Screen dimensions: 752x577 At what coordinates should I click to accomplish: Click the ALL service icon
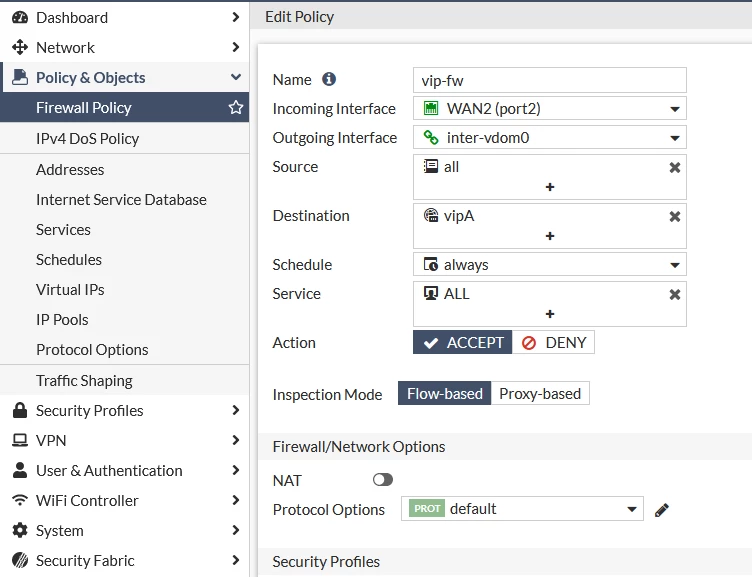point(431,293)
